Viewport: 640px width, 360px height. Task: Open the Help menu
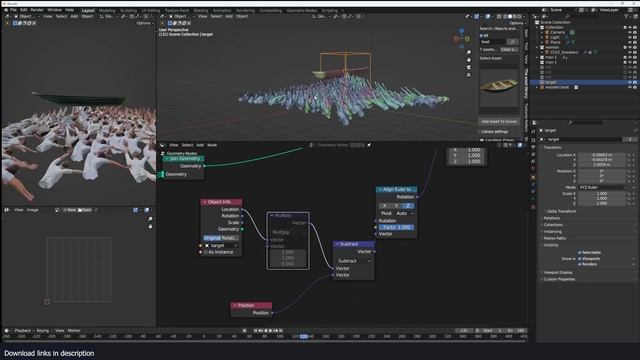(x=69, y=10)
